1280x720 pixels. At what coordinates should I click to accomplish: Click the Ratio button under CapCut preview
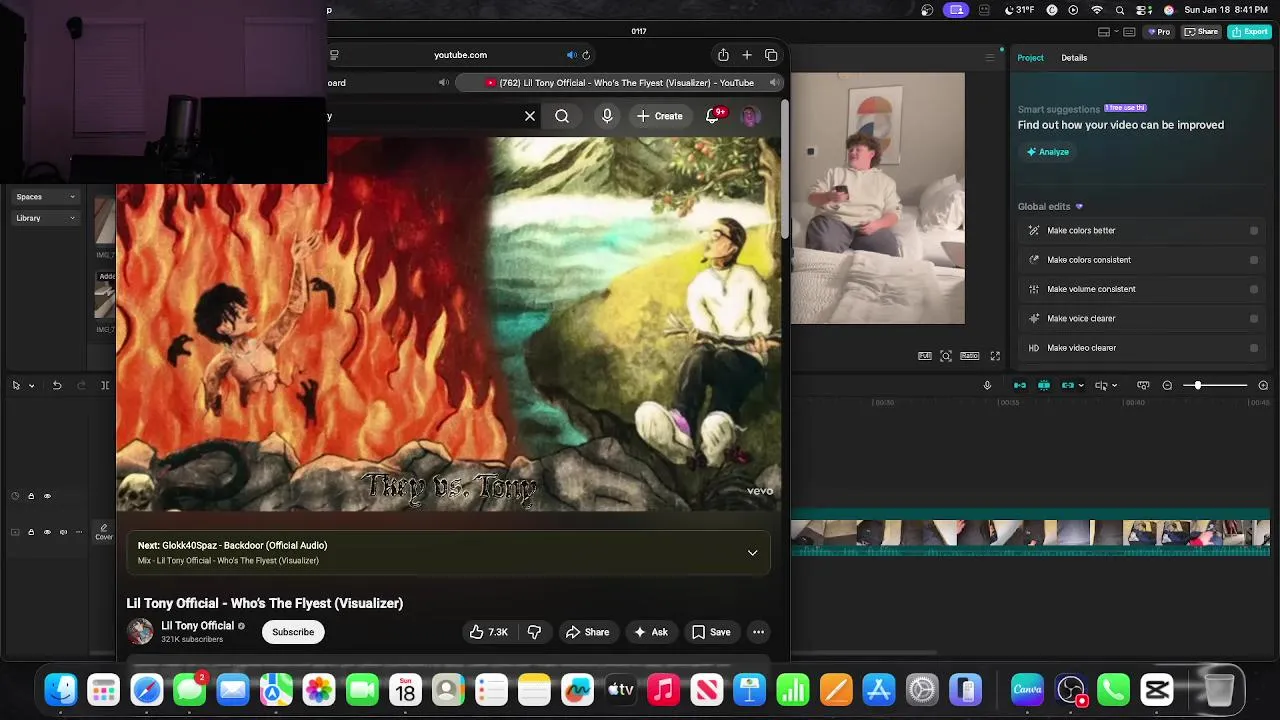[969, 356]
